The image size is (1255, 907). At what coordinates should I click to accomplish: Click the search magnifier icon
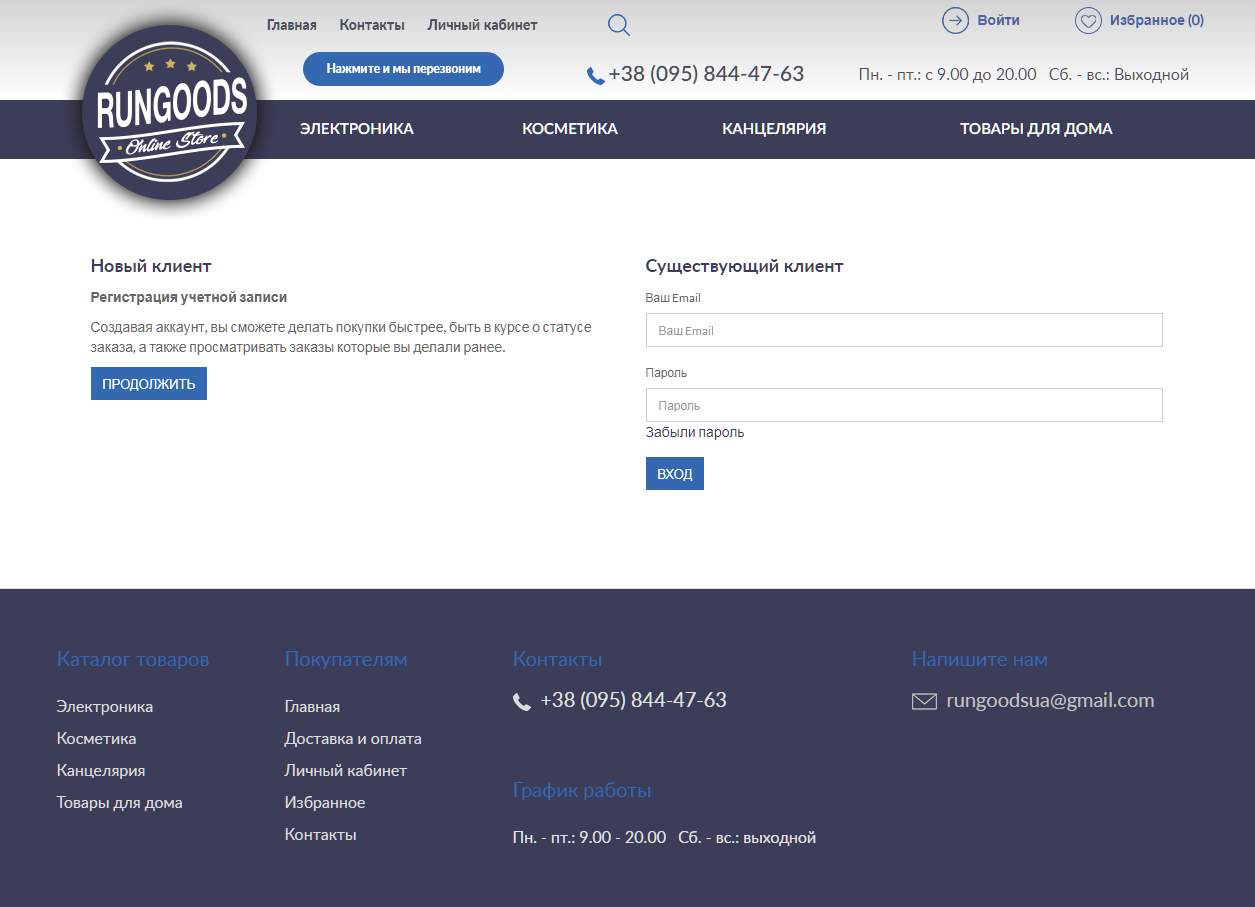[619, 26]
